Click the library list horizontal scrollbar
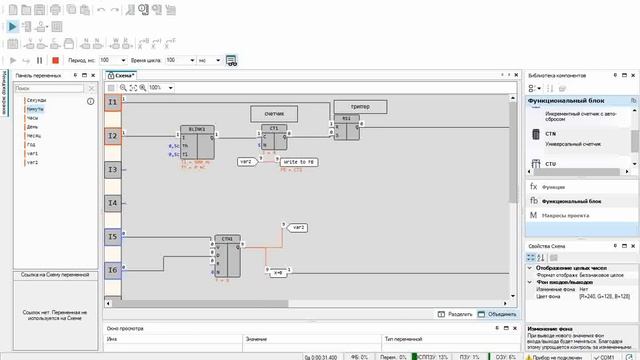This screenshot has height=360, width=640. [x=576, y=172]
